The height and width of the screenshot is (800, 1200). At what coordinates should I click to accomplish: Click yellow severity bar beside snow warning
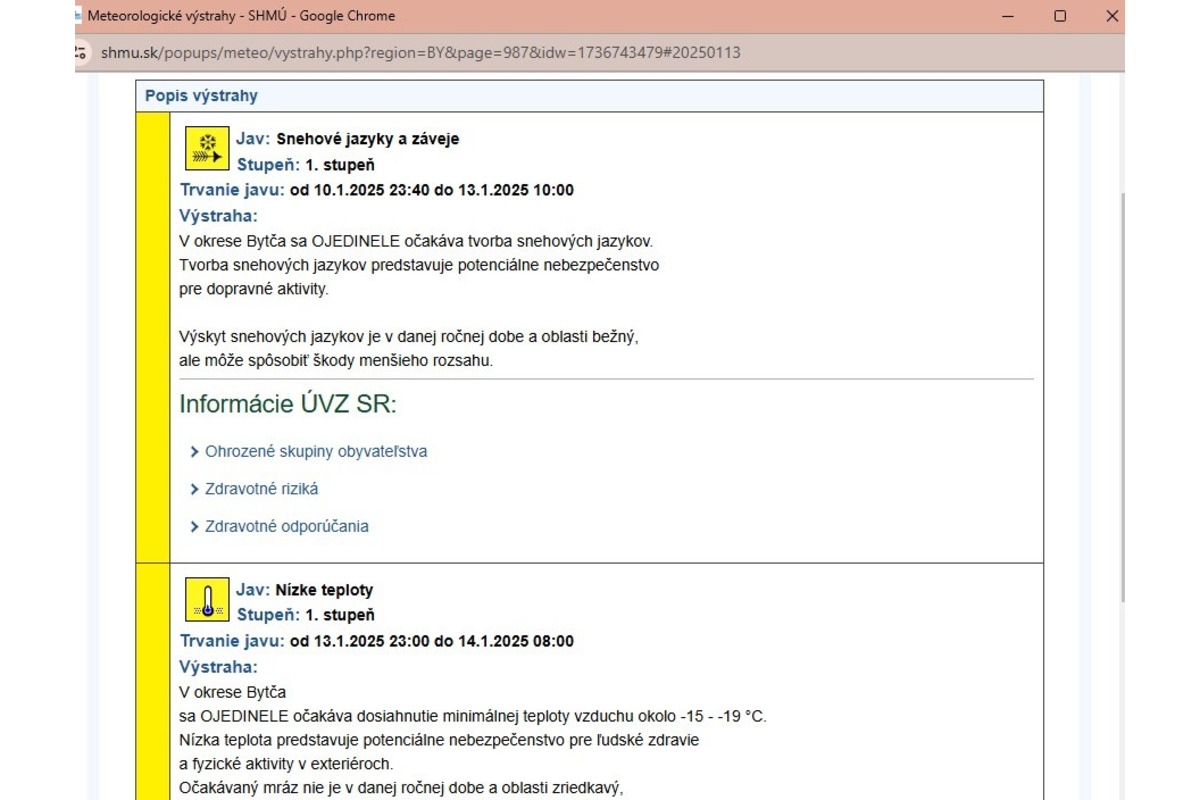(153, 338)
